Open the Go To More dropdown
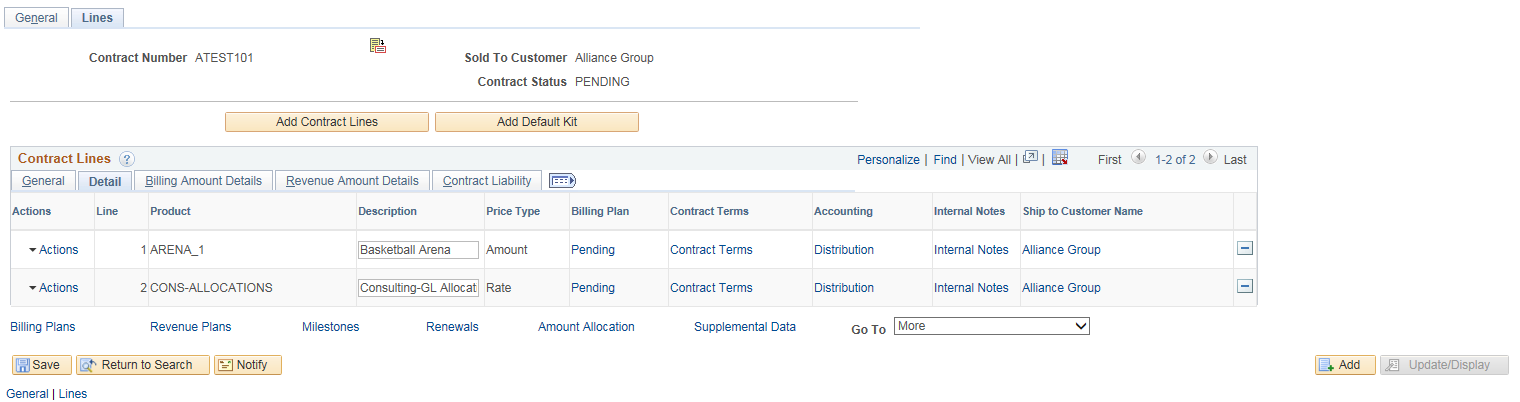 point(991,326)
